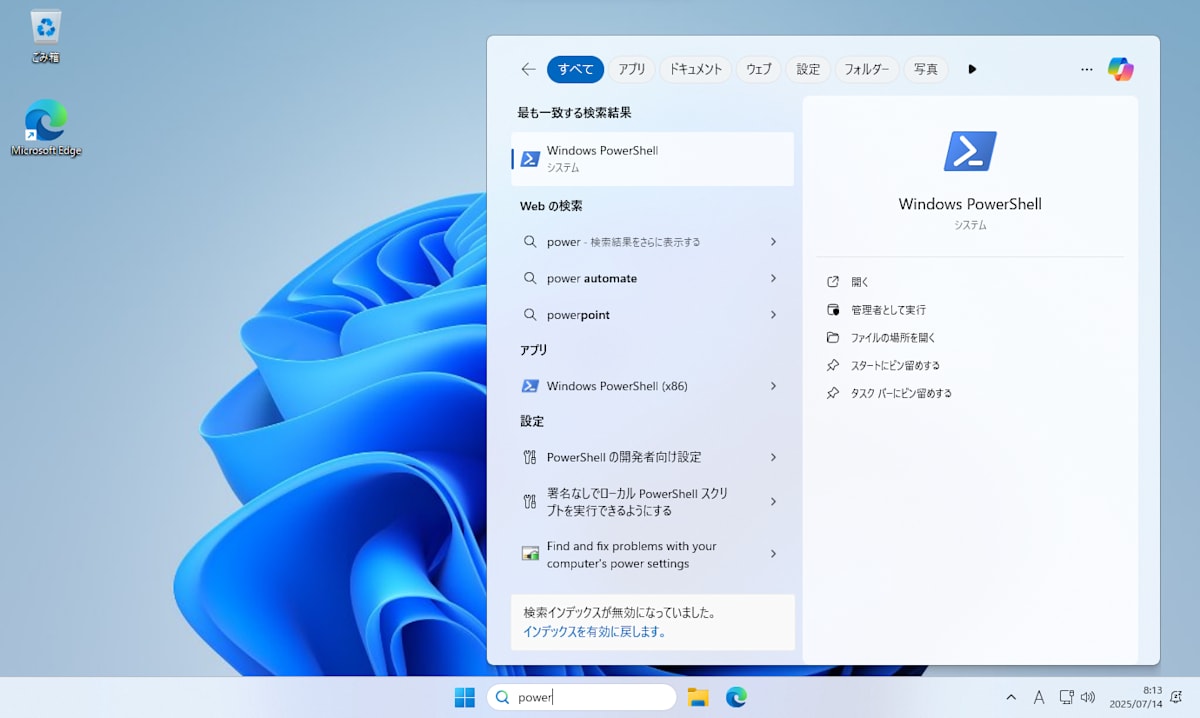Choose ファイルの場所を開く
This screenshot has height=718, width=1200.
pyautogui.click(x=893, y=338)
